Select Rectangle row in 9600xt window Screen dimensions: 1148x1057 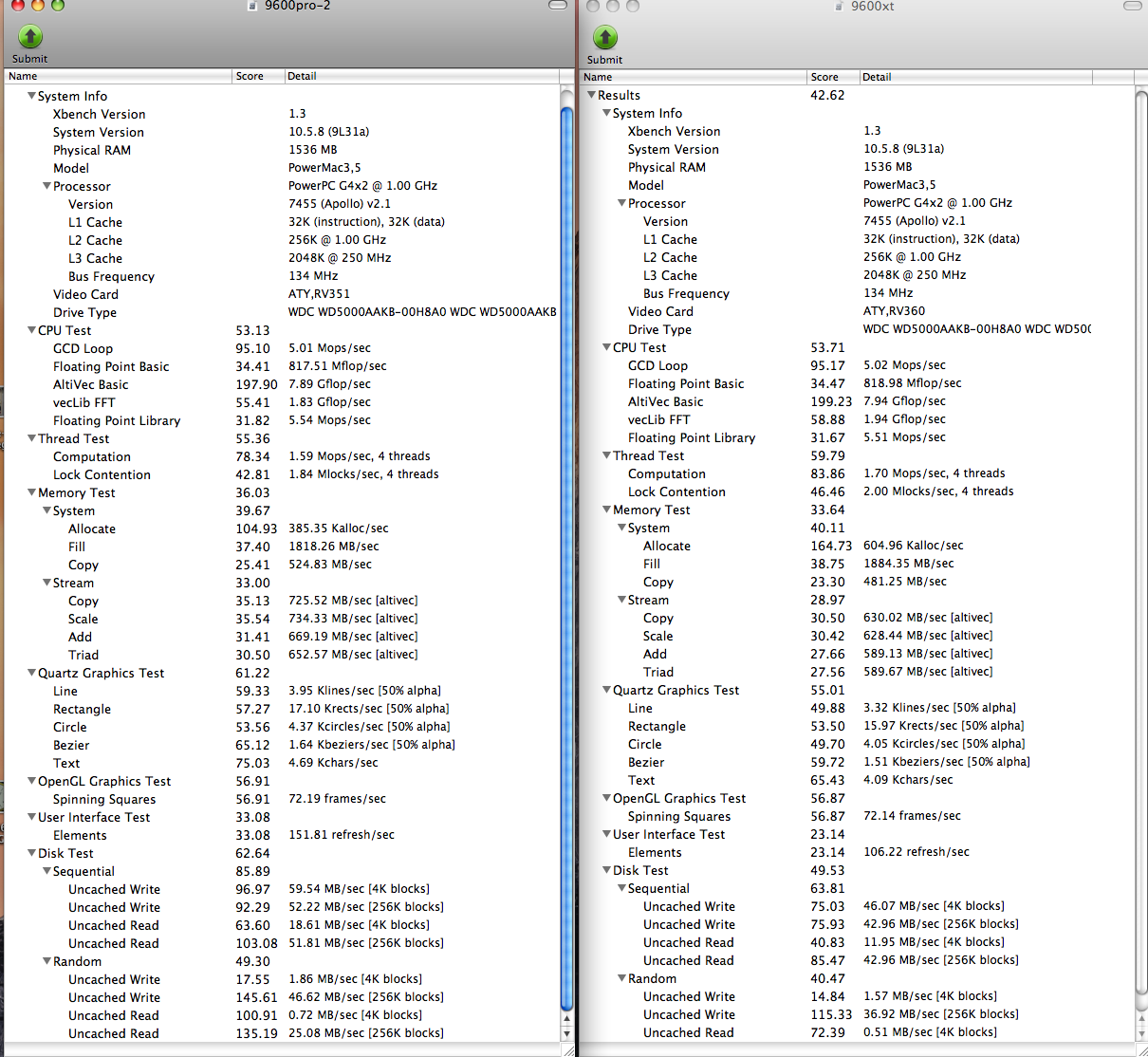tap(857, 726)
